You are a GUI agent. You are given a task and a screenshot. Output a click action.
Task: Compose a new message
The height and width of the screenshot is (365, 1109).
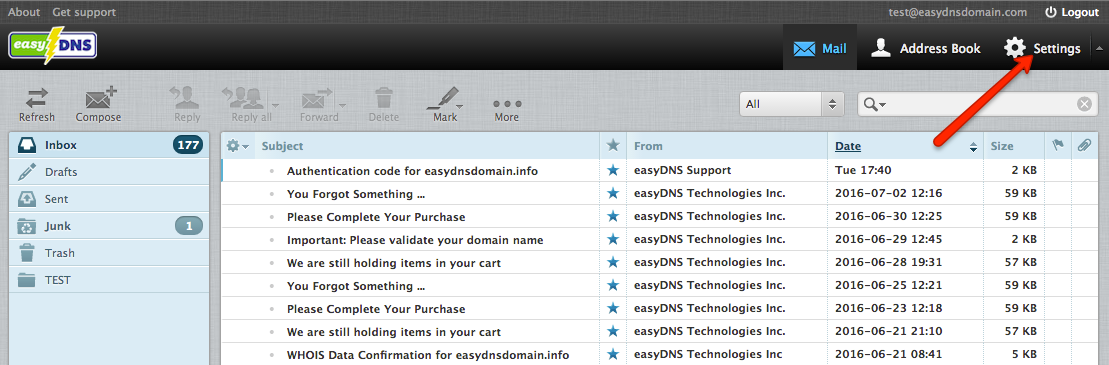(x=98, y=104)
